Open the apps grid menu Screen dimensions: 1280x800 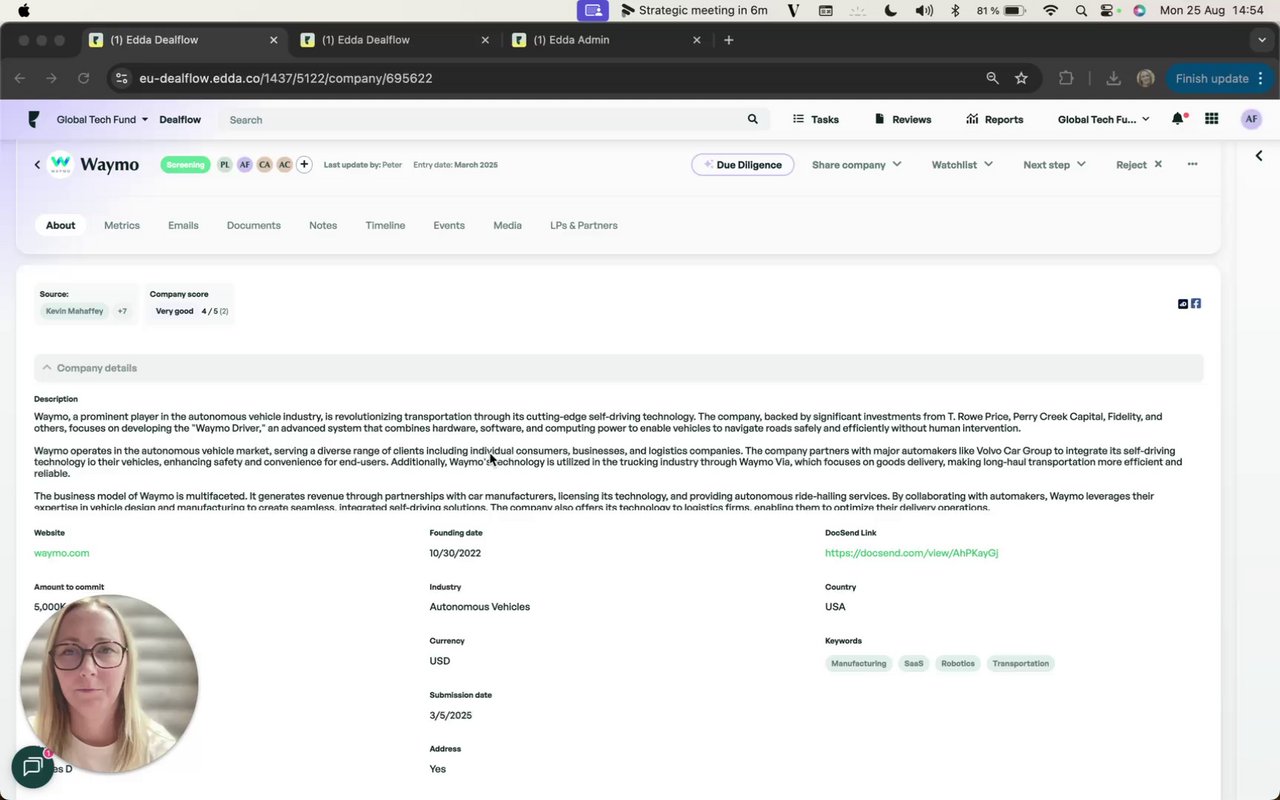point(1212,119)
